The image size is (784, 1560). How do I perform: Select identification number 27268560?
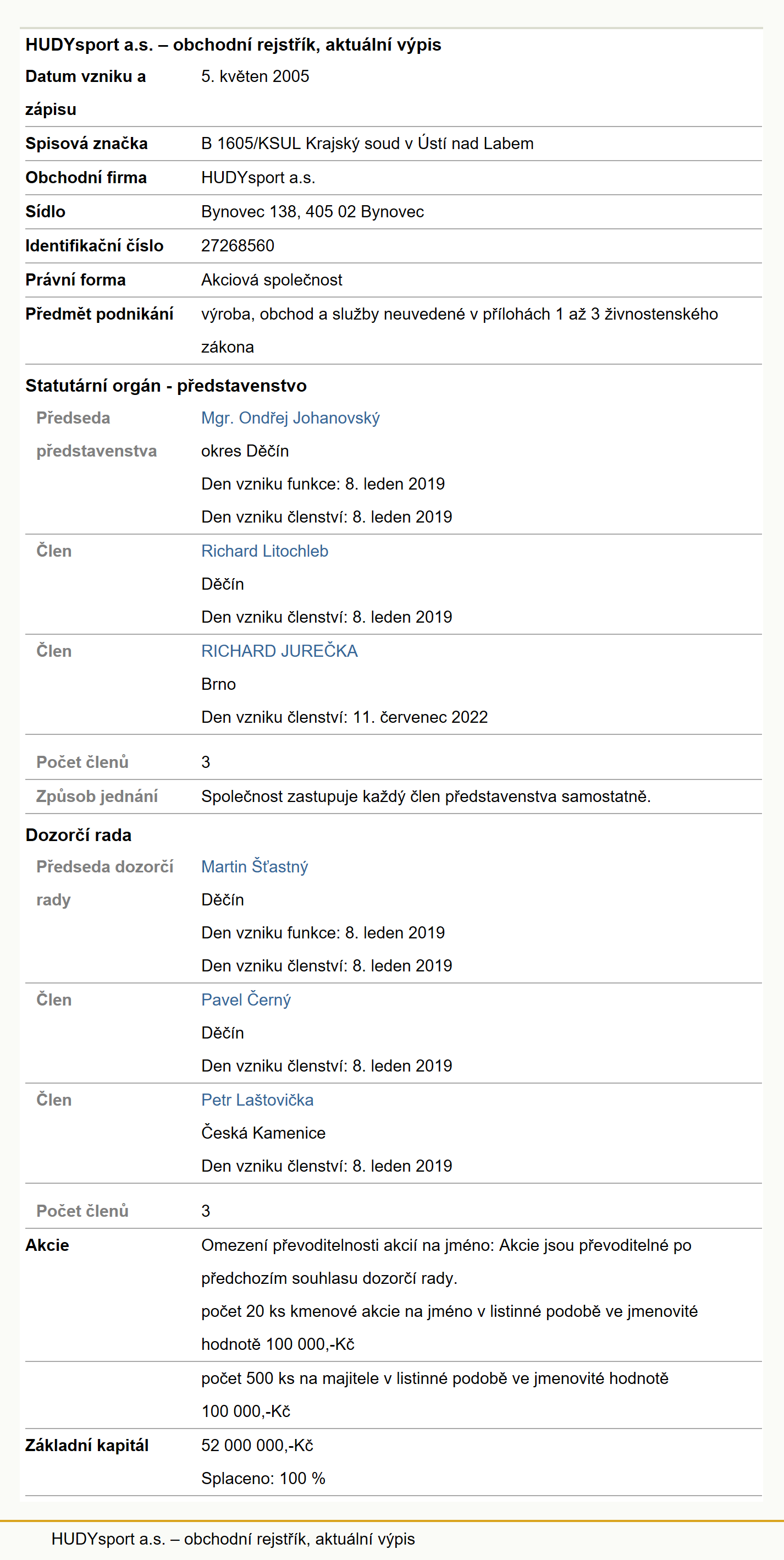(238, 246)
